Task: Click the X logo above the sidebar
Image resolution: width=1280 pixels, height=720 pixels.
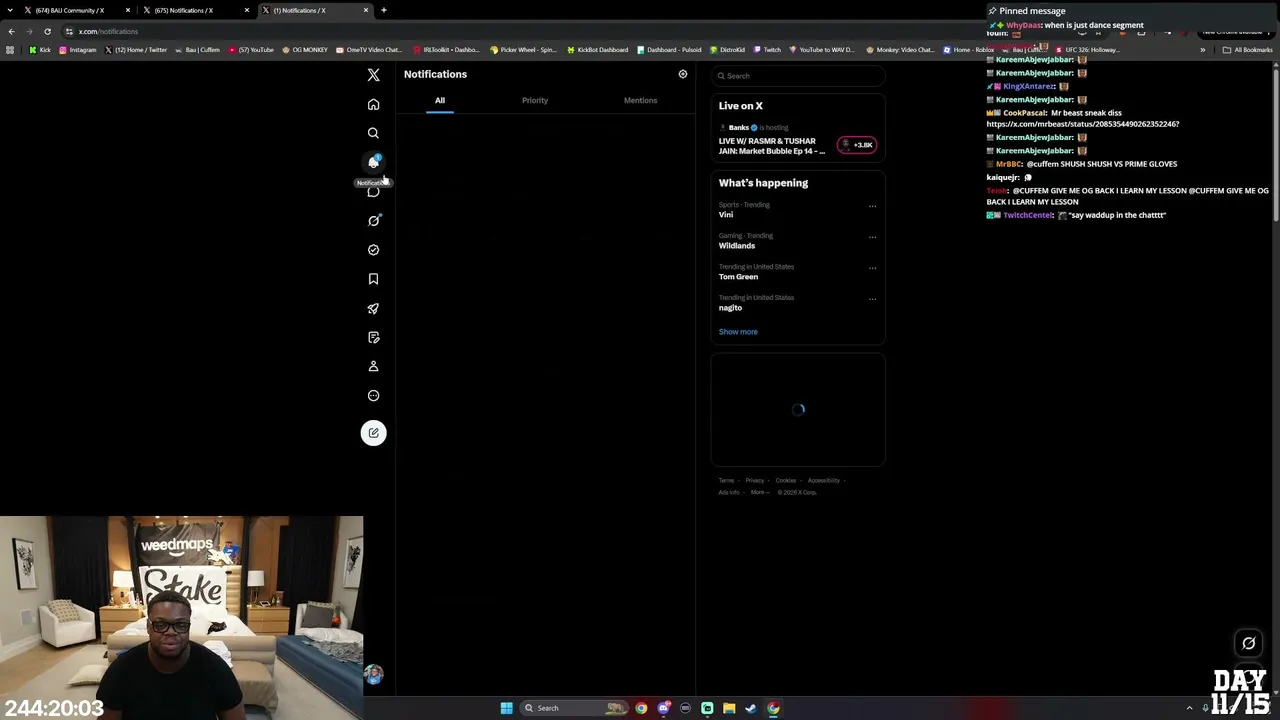Action: [373, 75]
